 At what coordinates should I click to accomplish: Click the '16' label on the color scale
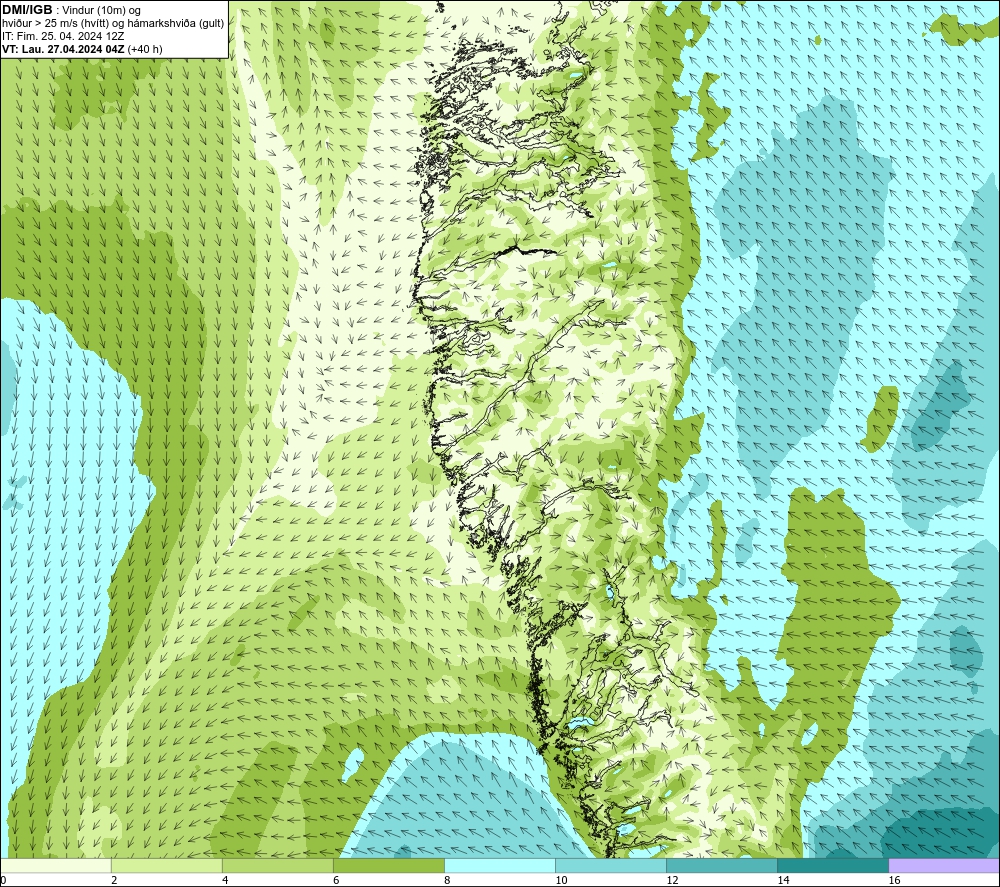tap(894, 881)
